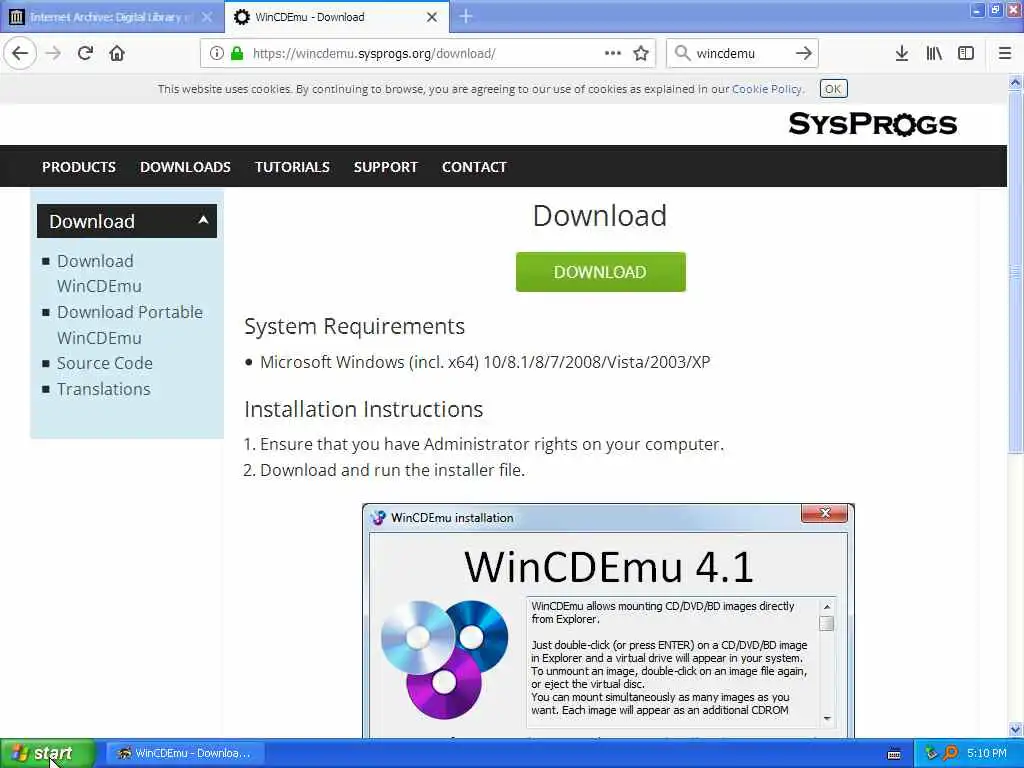Open the Firefox home page
The image size is (1024, 768).
click(x=117, y=54)
